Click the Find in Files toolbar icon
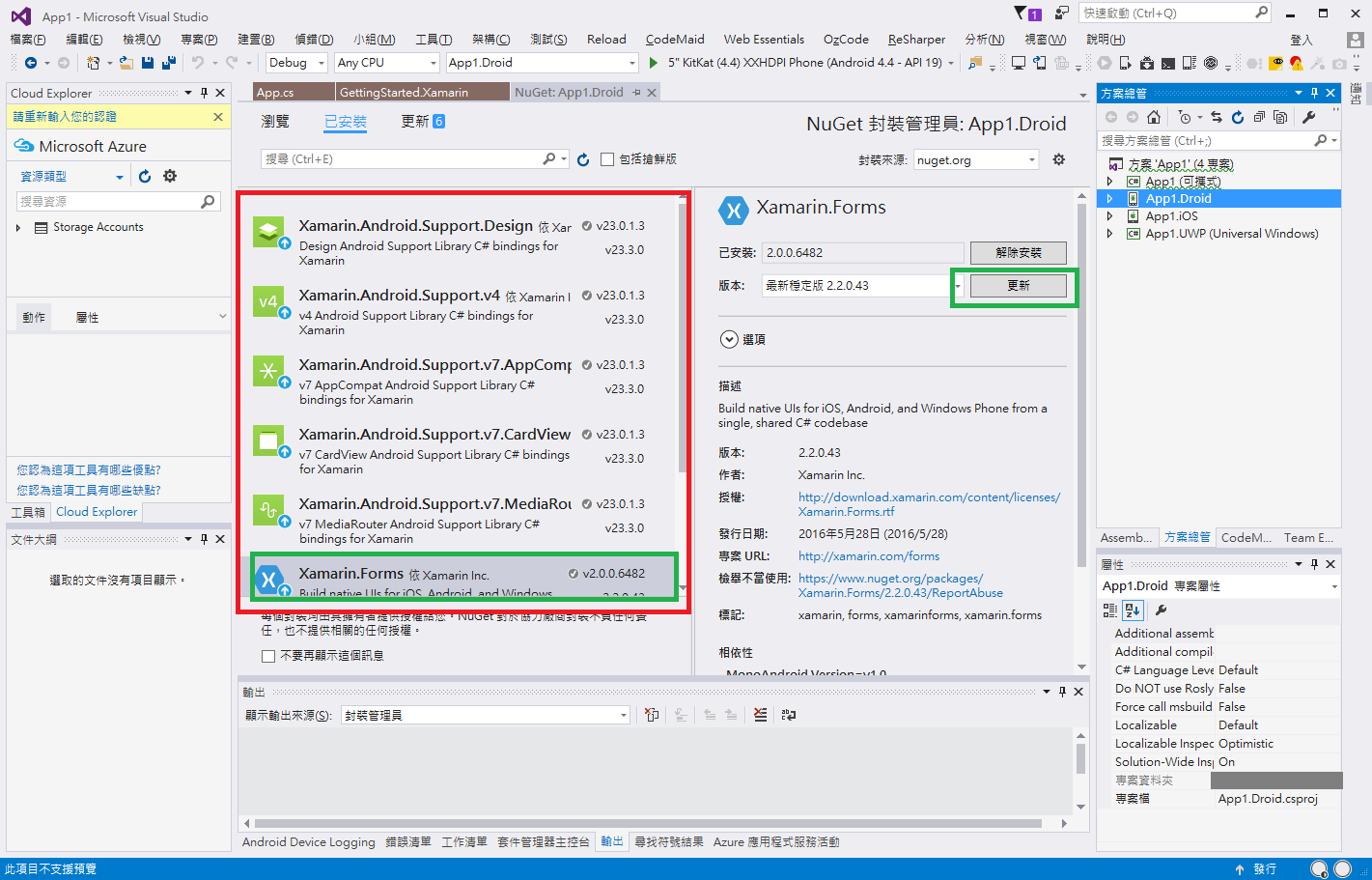The image size is (1372, 880). coord(975,63)
